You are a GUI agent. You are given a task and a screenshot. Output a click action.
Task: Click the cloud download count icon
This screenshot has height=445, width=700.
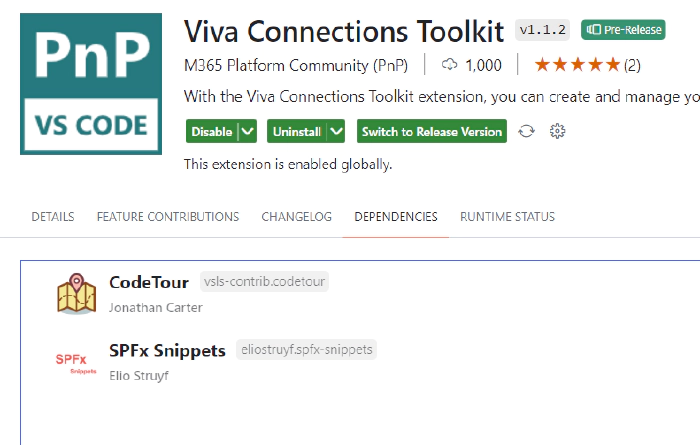(450, 65)
